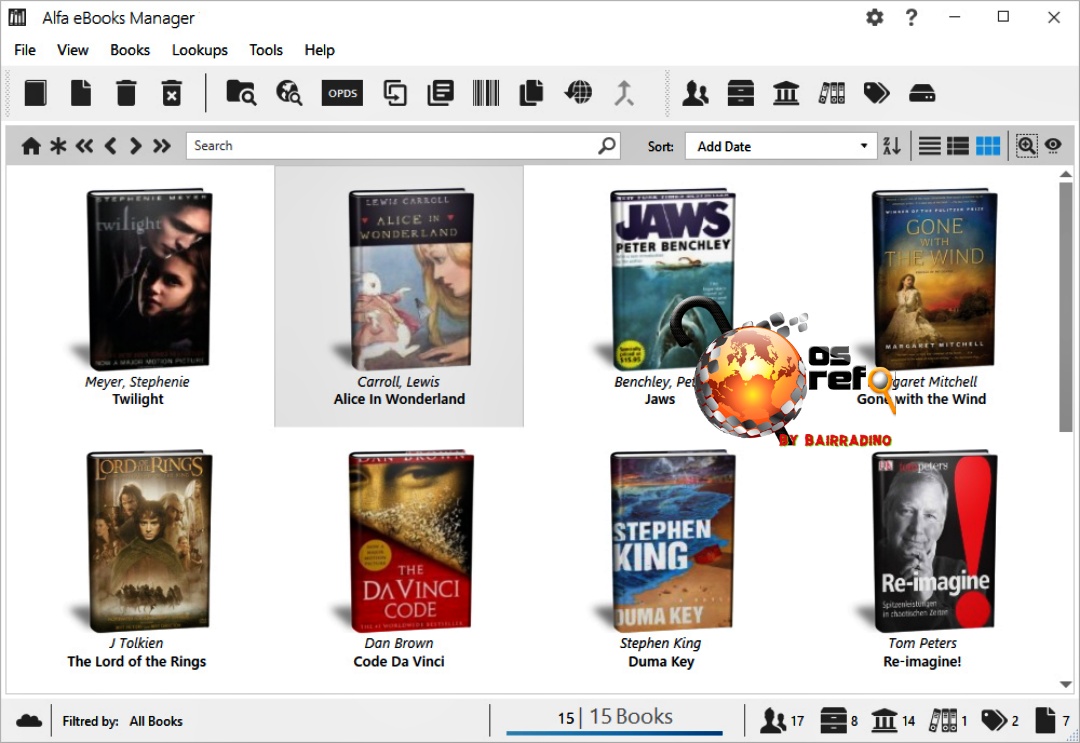This screenshot has height=743, width=1080.
Task: Click the new file page icon
Action: click(81, 93)
